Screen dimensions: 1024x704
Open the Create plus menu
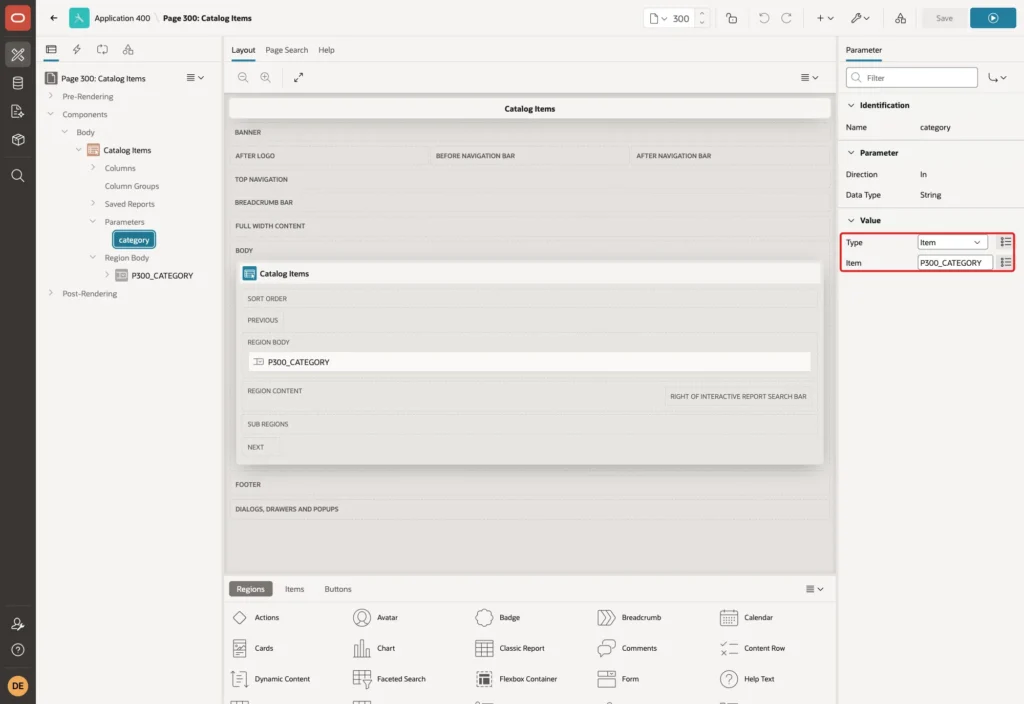click(x=825, y=18)
